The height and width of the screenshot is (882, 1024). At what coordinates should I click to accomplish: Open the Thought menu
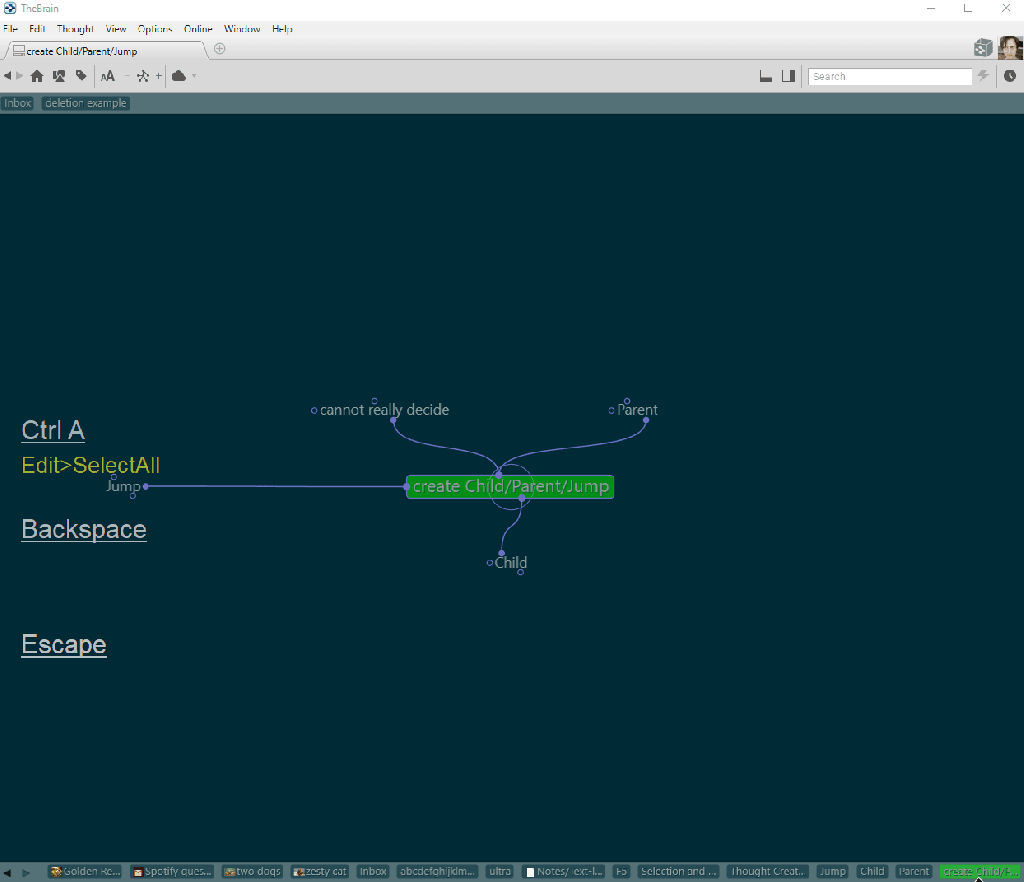[x=75, y=29]
